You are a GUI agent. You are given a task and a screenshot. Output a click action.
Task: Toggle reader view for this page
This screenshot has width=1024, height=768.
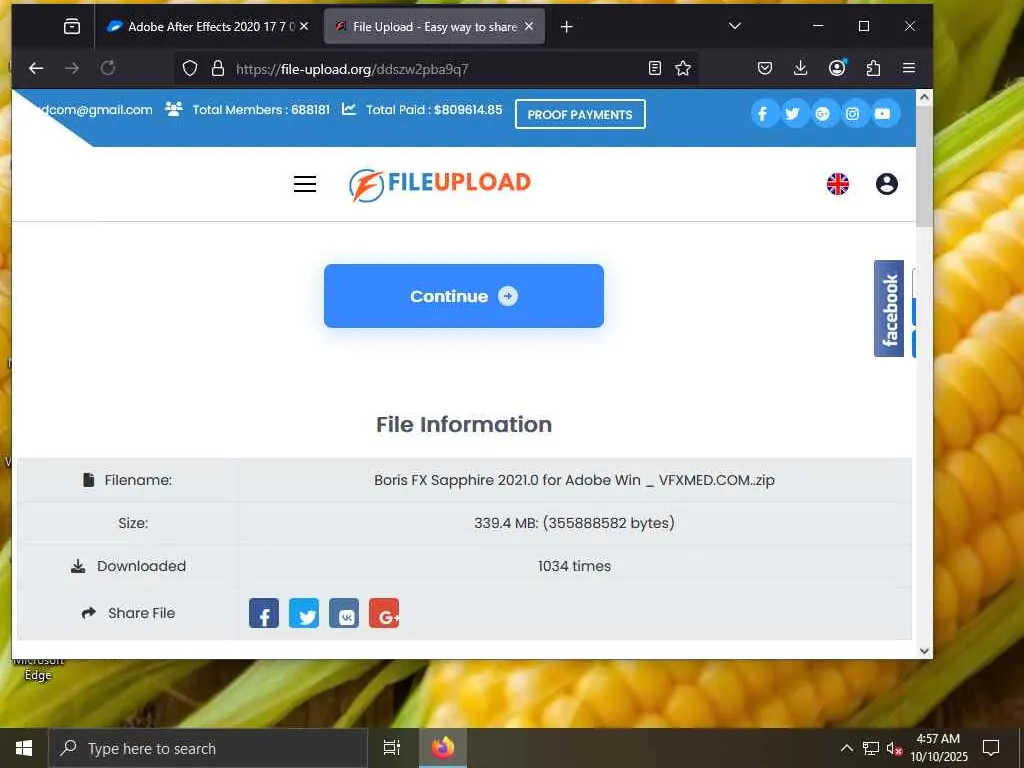point(654,69)
